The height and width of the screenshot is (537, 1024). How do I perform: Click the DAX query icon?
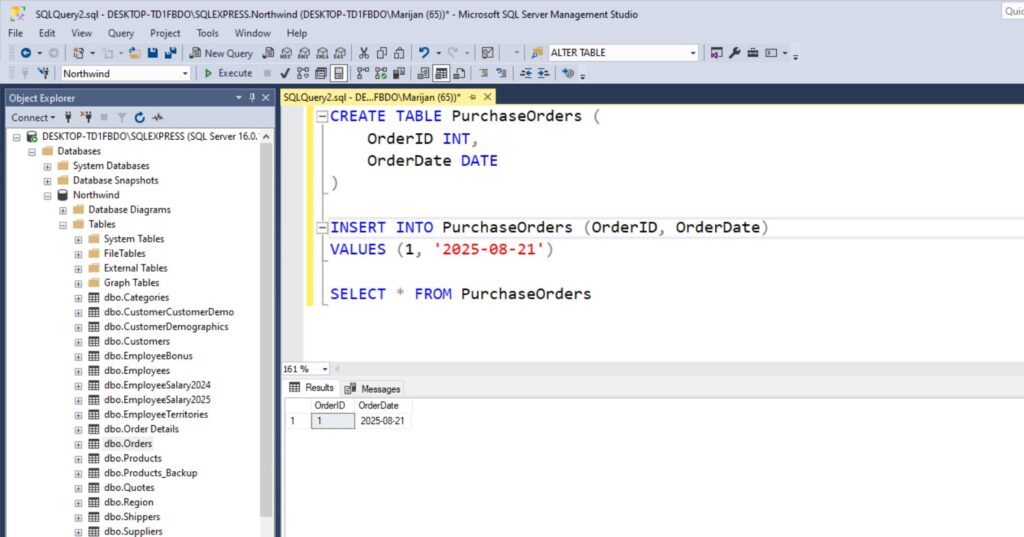tap(340, 53)
